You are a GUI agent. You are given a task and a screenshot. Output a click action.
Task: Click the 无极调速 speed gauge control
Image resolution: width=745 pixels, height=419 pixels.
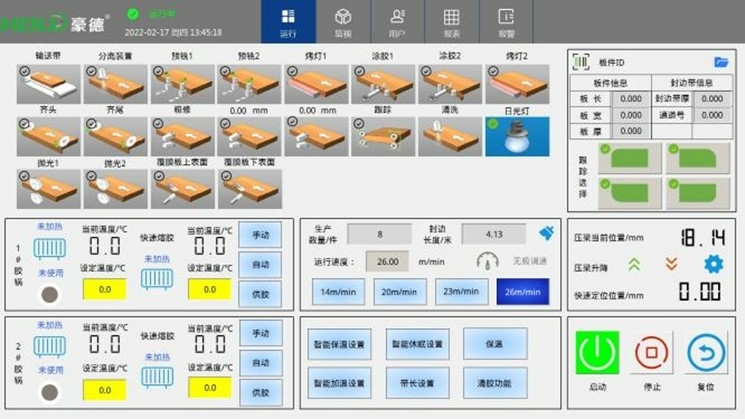[x=487, y=260]
